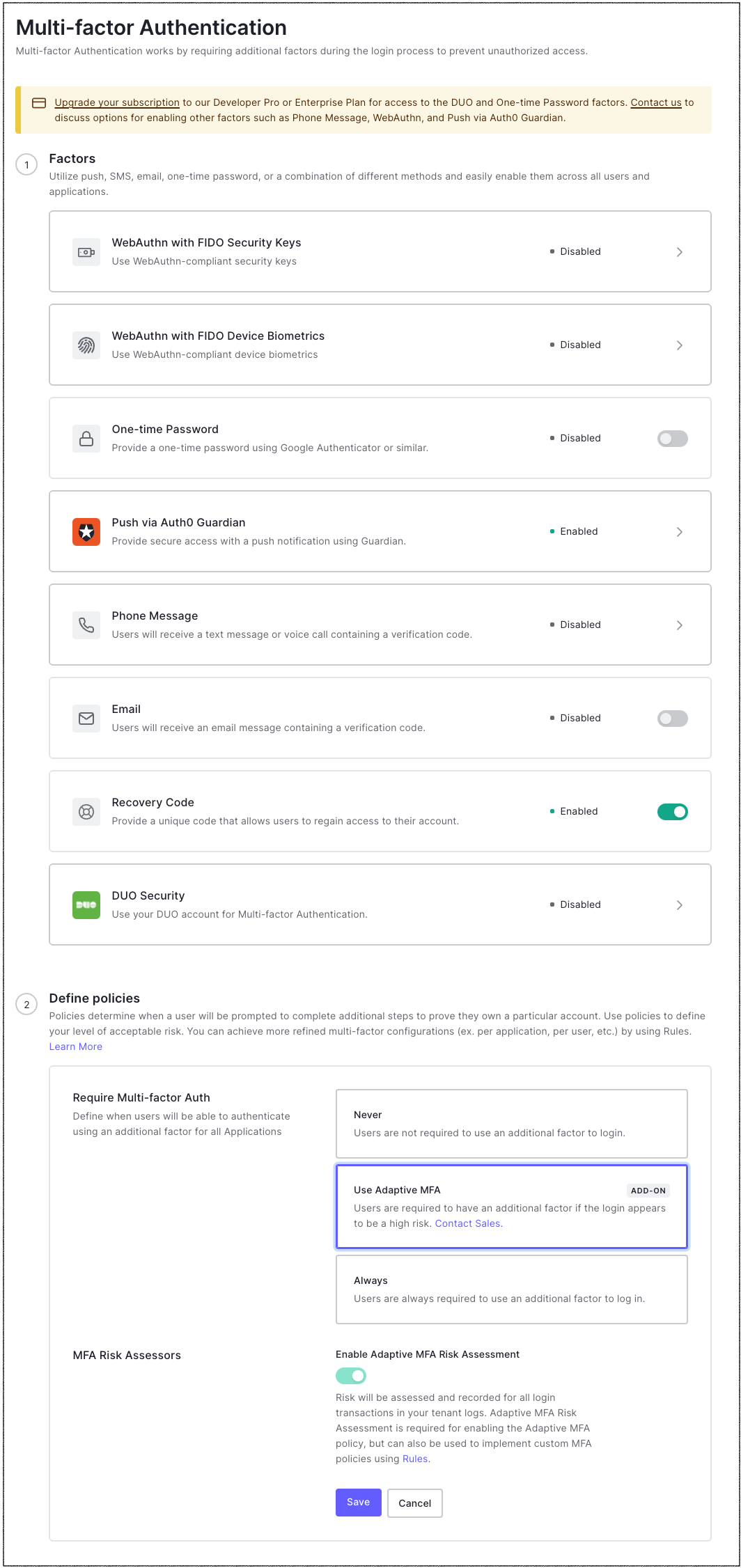Click the green DUO Security logo

86,905
